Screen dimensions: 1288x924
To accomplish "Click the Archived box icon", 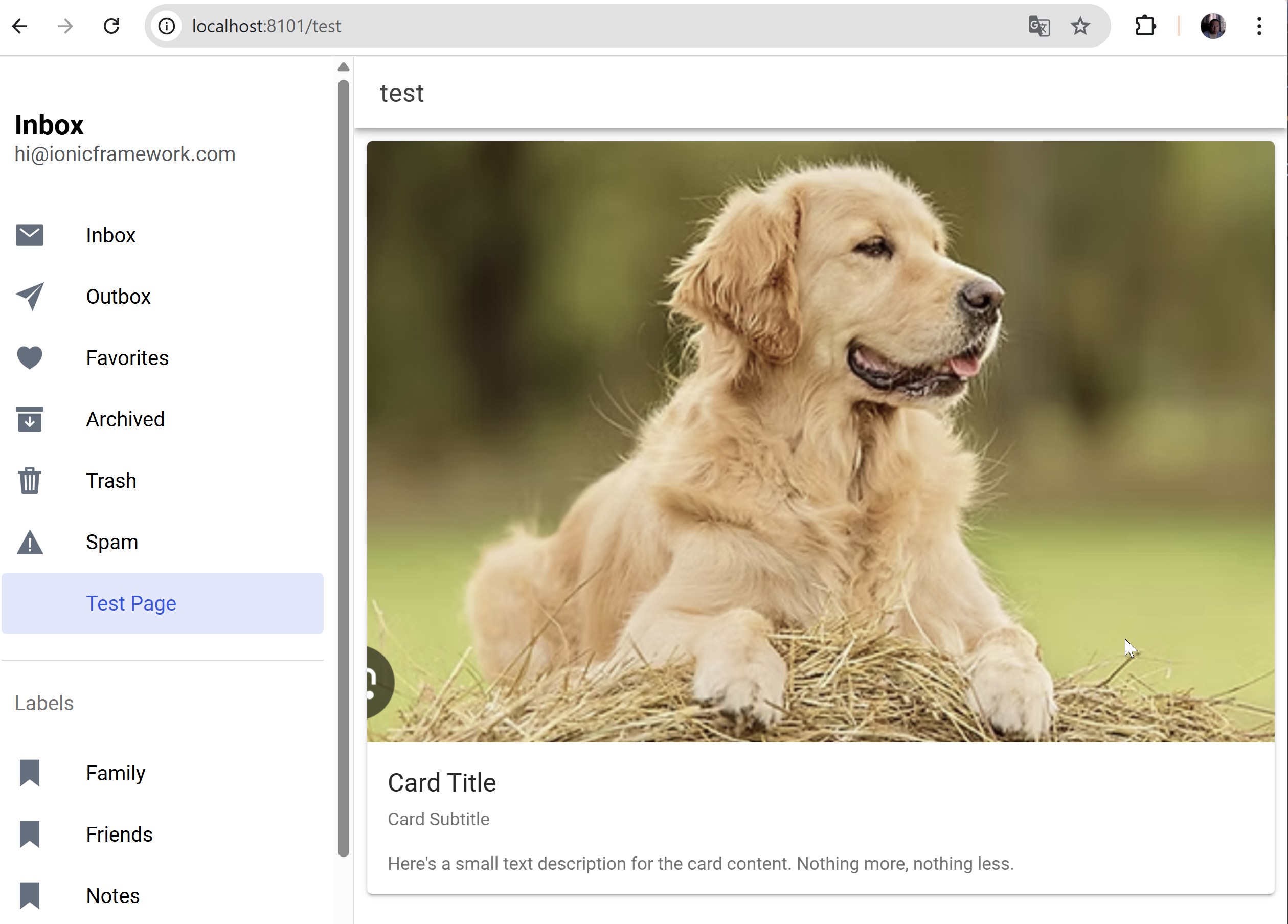I will (30, 419).
